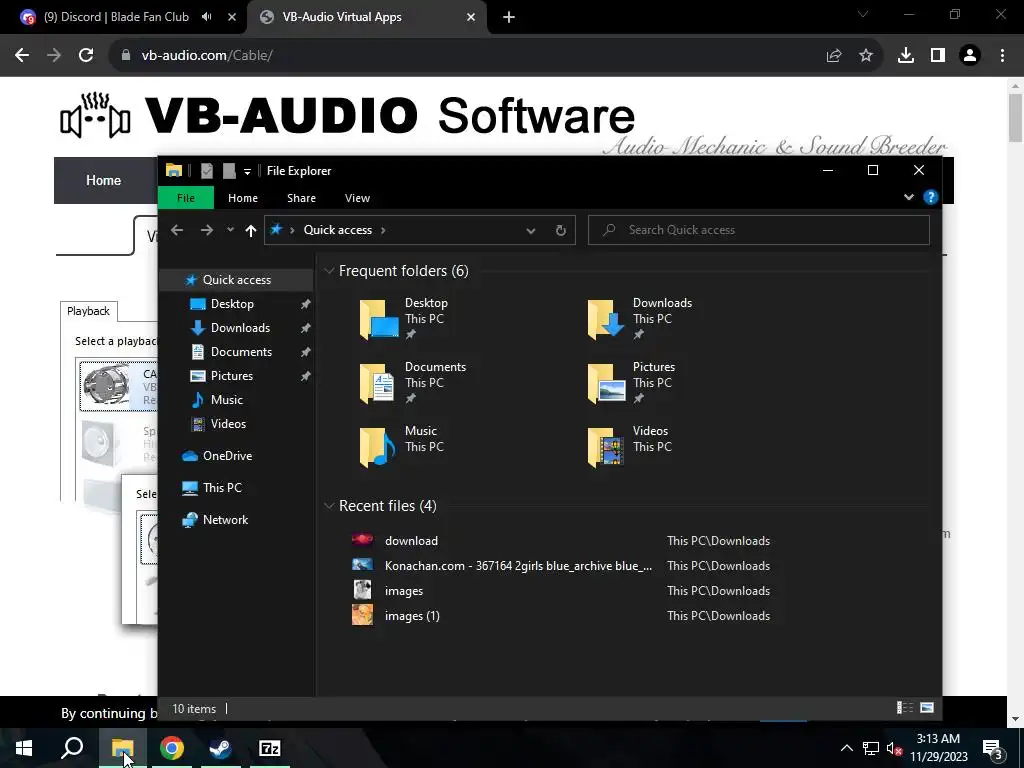Image resolution: width=1024 pixels, height=768 pixels.
Task: Bookmark this page with the star
Action: tap(866, 56)
